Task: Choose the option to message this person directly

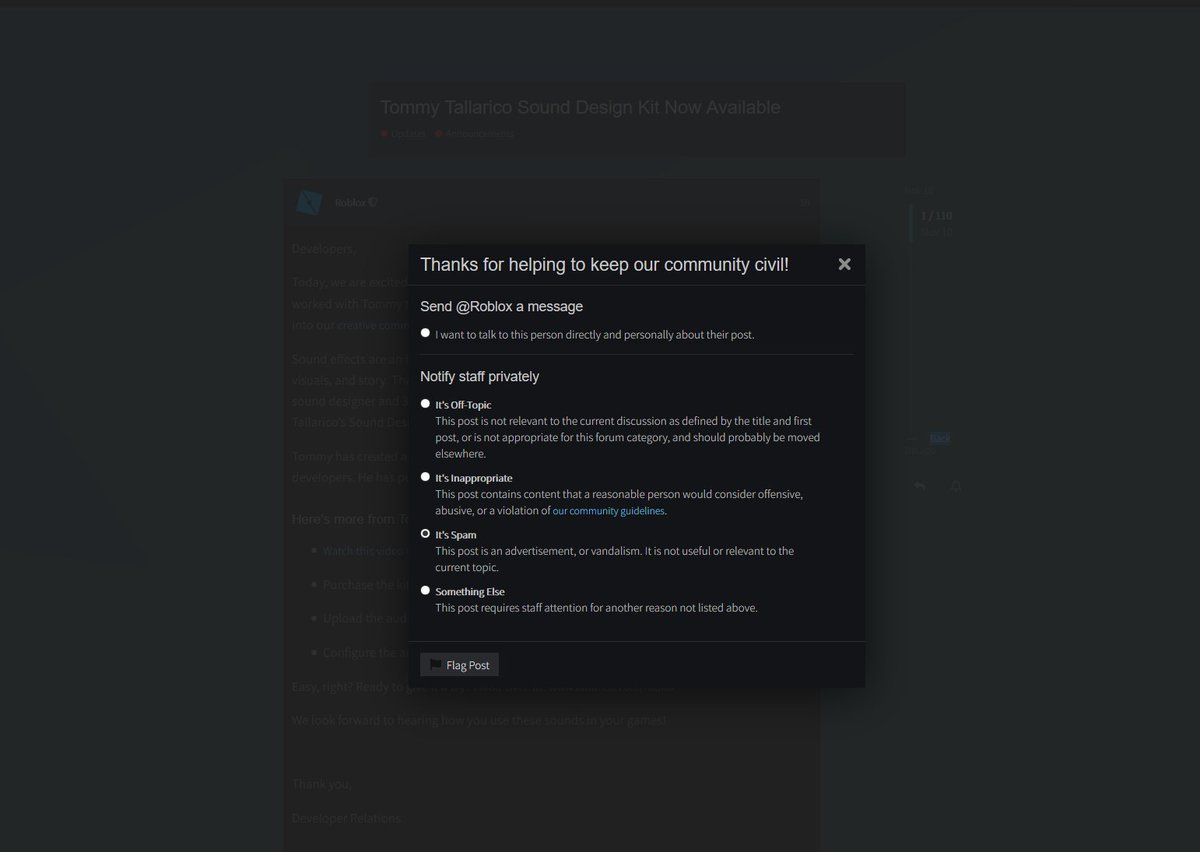Action: click(x=425, y=331)
